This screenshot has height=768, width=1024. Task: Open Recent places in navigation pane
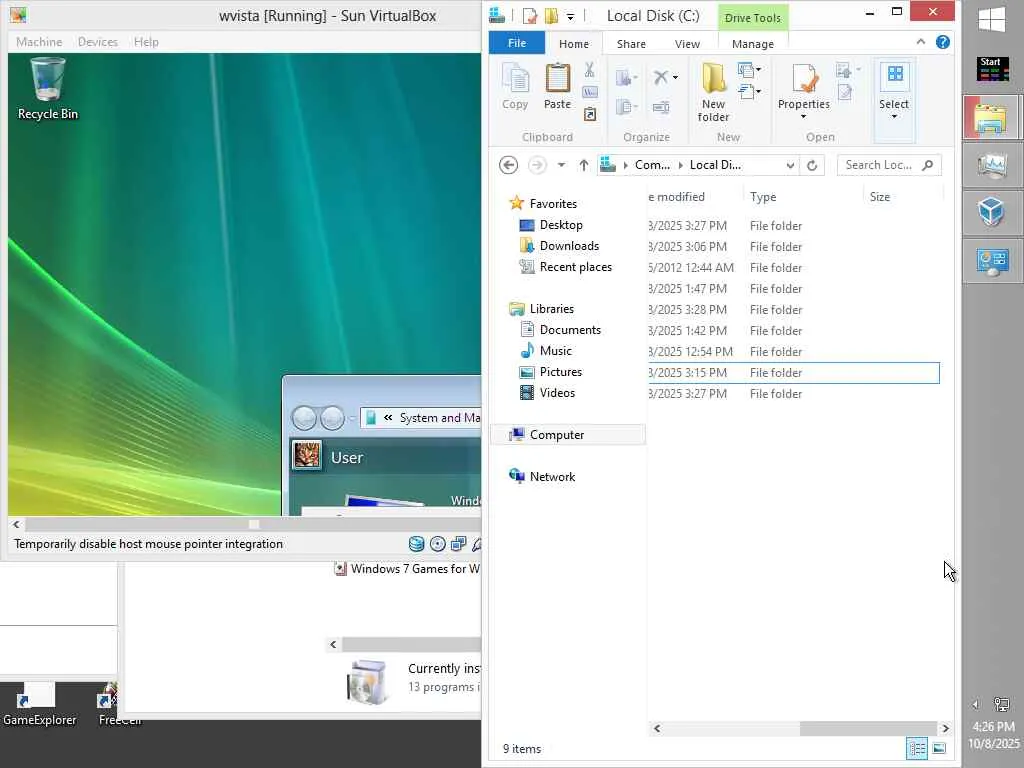pos(575,266)
